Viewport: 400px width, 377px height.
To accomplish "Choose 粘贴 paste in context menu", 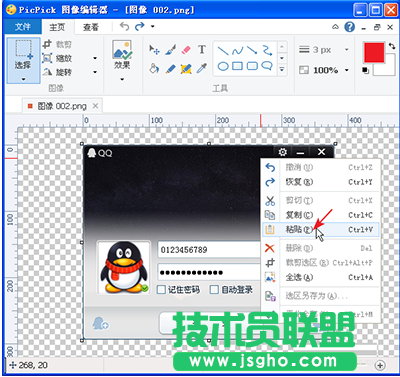I will [x=320, y=230].
